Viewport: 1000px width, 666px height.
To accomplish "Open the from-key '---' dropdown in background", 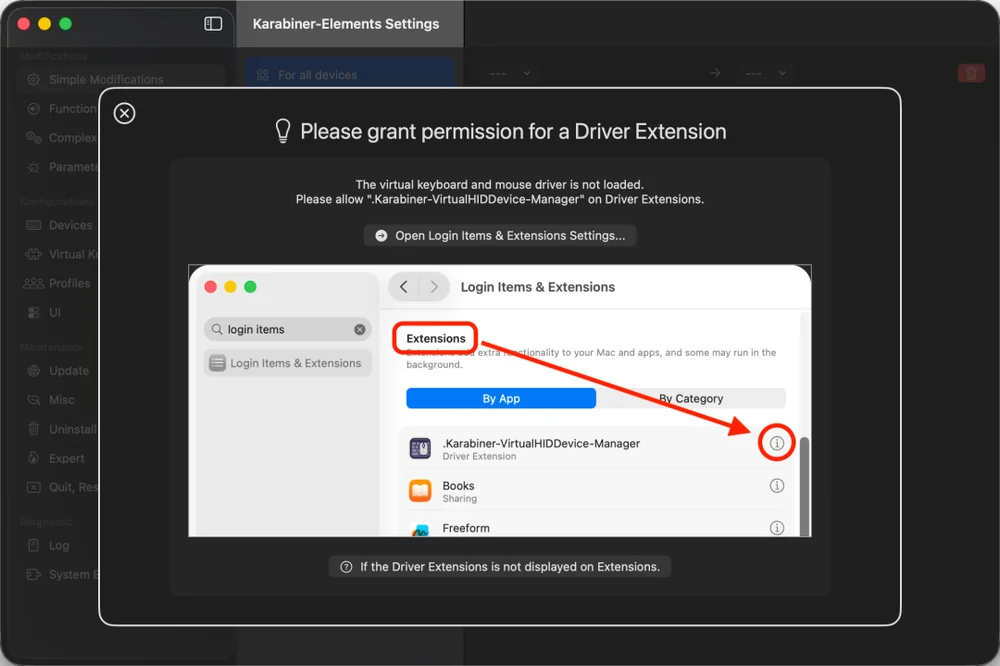I will point(510,73).
